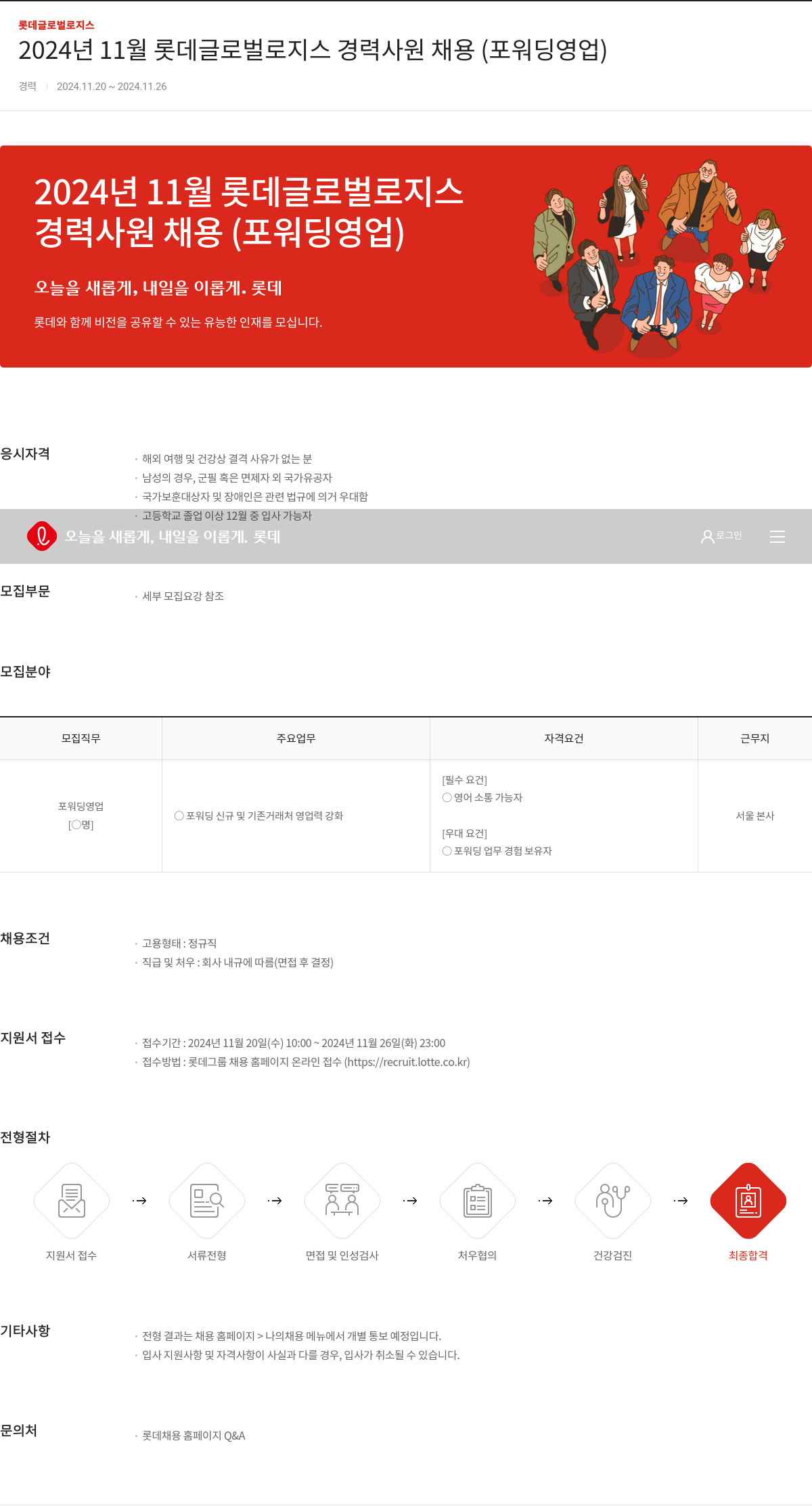
Task: Click the 지원서 접수 label under the envelope icon
Action: pyautogui.click(x=72, y=1256)
